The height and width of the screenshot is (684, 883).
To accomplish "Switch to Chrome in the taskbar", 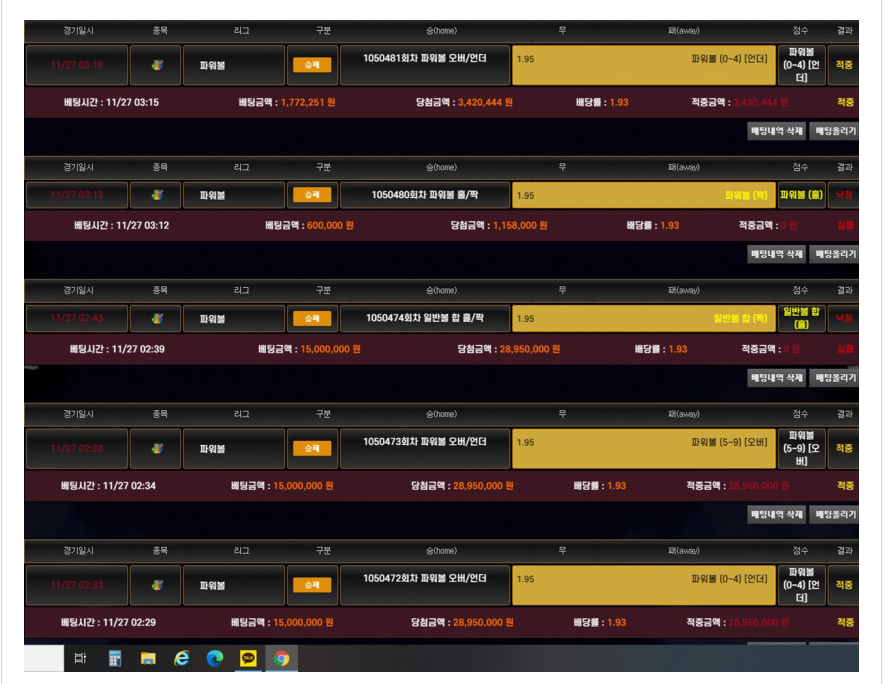I will [x=281, y=658].
